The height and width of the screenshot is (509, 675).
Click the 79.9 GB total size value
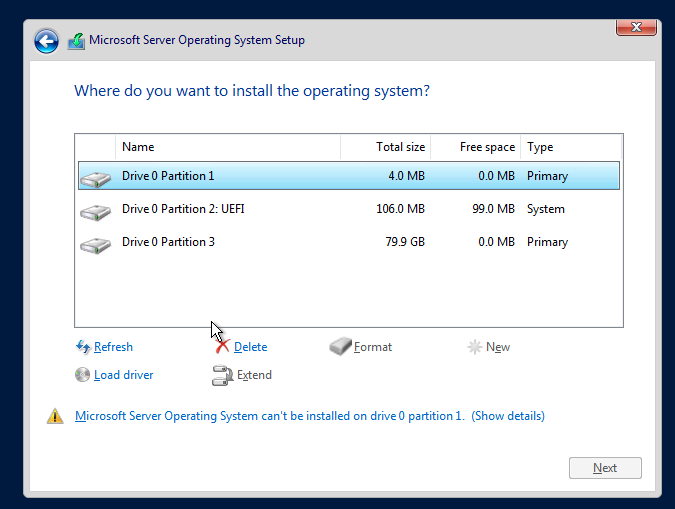[x=405, y=242]
